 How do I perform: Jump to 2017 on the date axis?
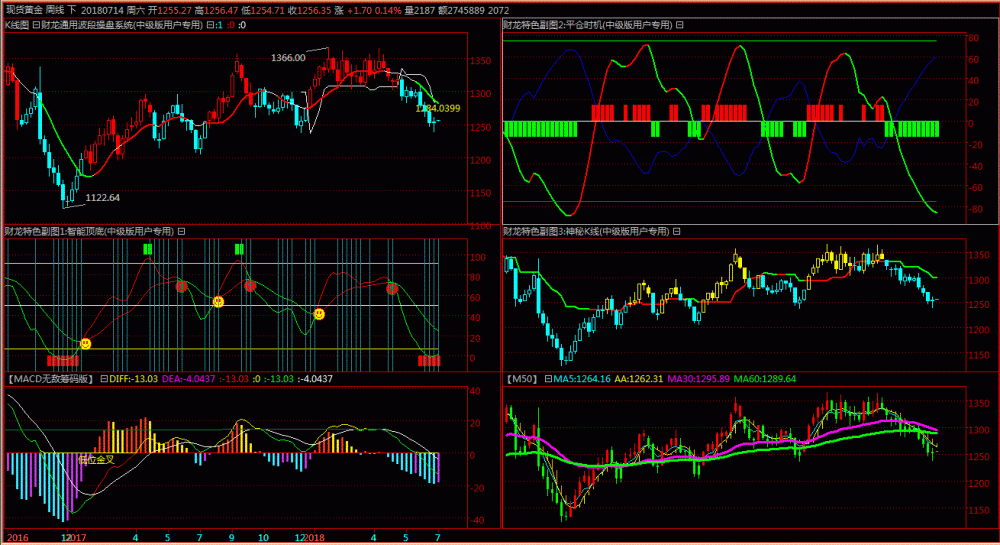click(77, 537)
